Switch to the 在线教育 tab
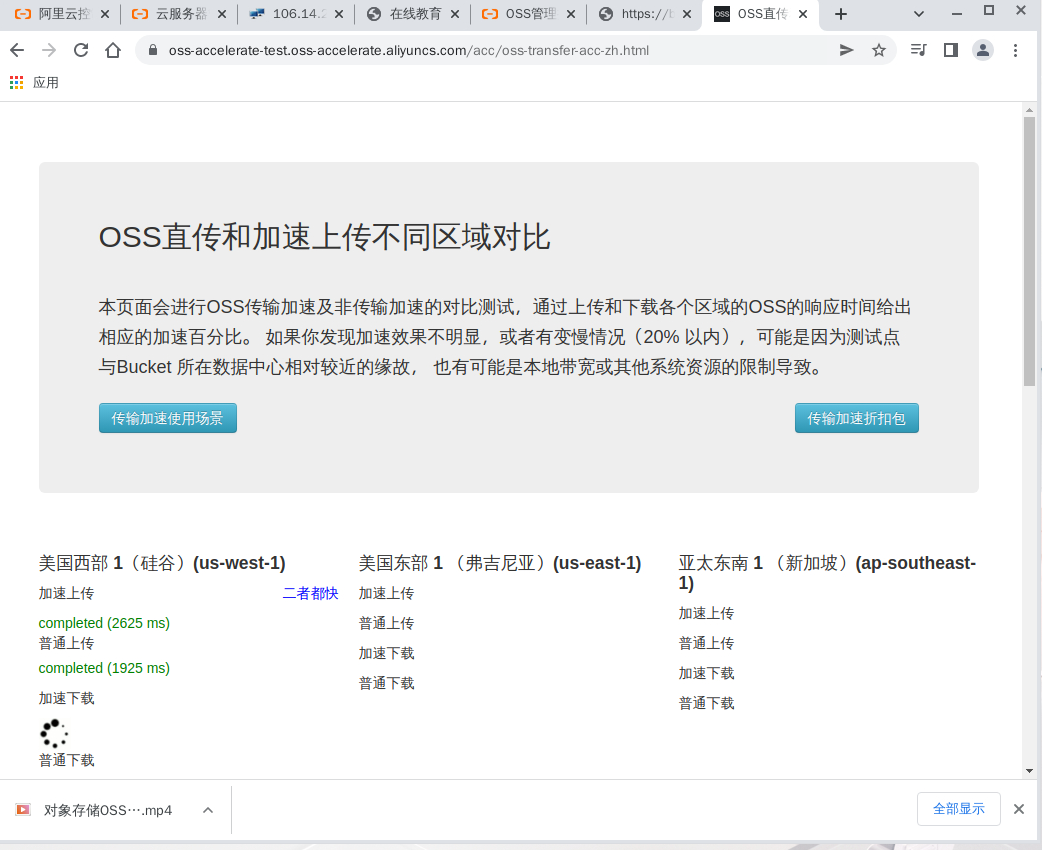Image resolution: width=1042 pixels, height=850 pixels. pyautogui.click(x=411, y=14)
